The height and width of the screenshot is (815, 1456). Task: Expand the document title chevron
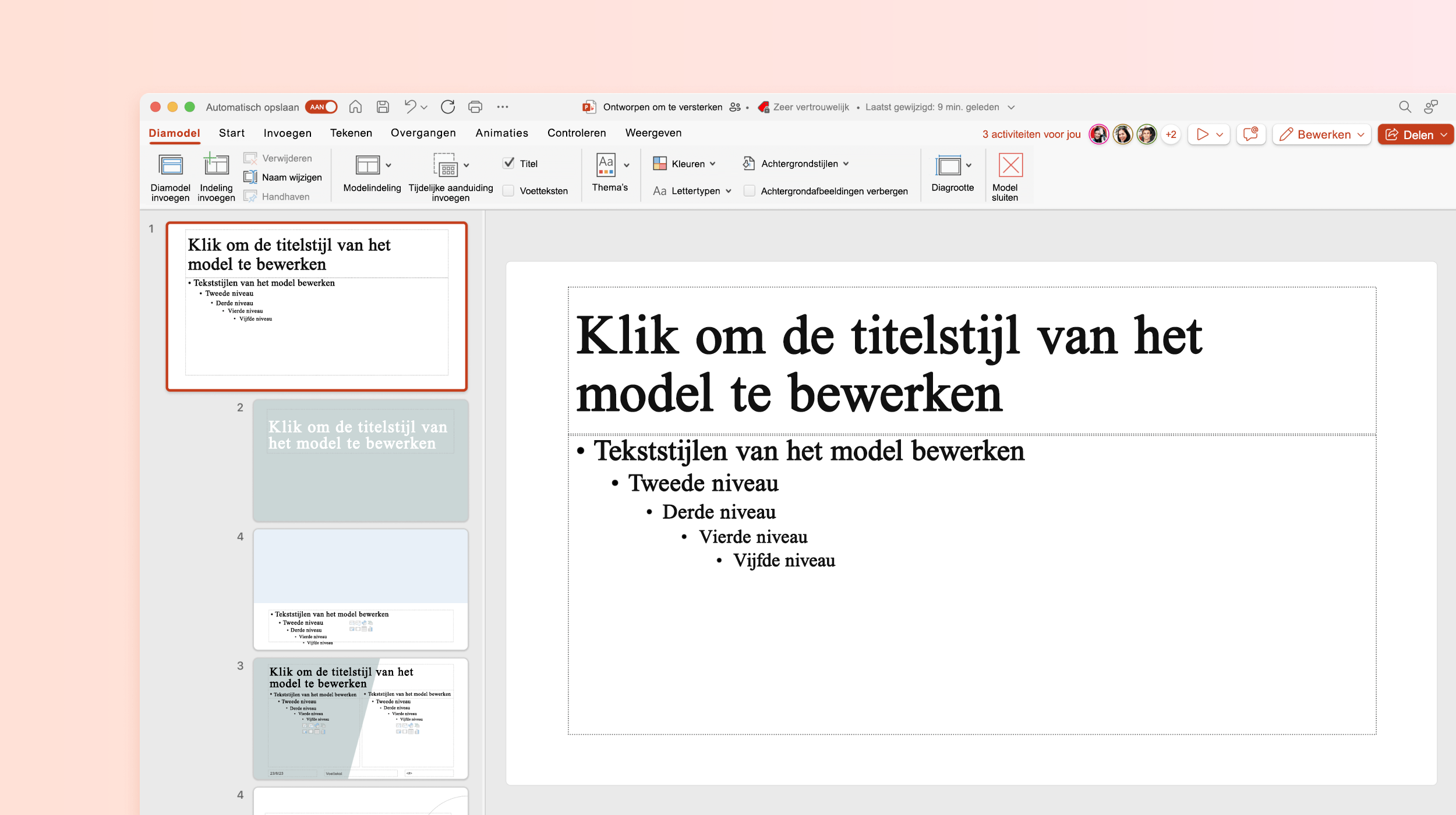point(1012,107)
